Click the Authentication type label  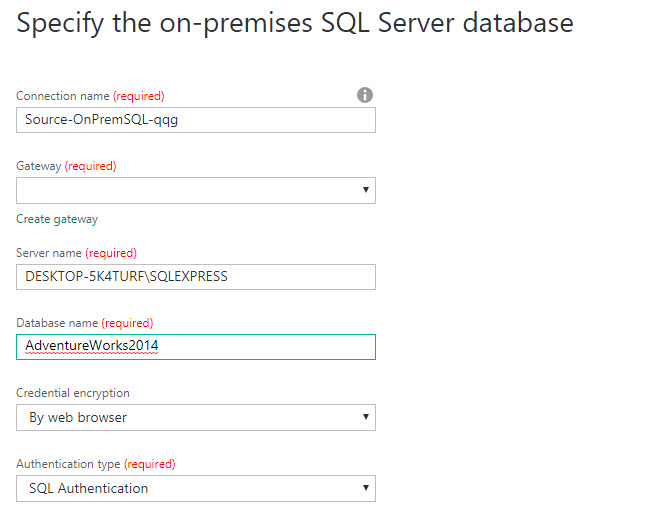[x=68, y=464]
